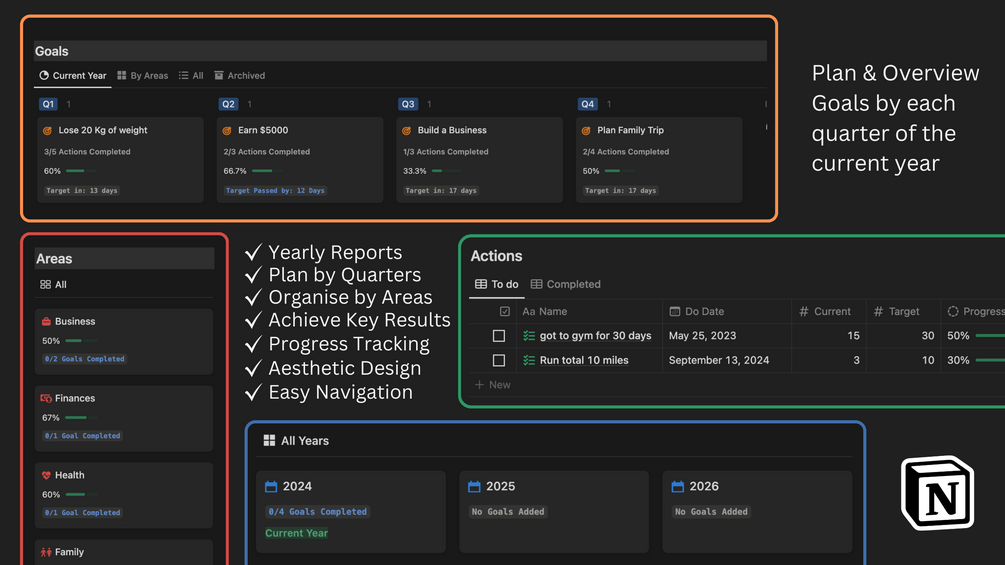
Task: Click the Q1 quarter tag
Action: (x=48, y=104)
